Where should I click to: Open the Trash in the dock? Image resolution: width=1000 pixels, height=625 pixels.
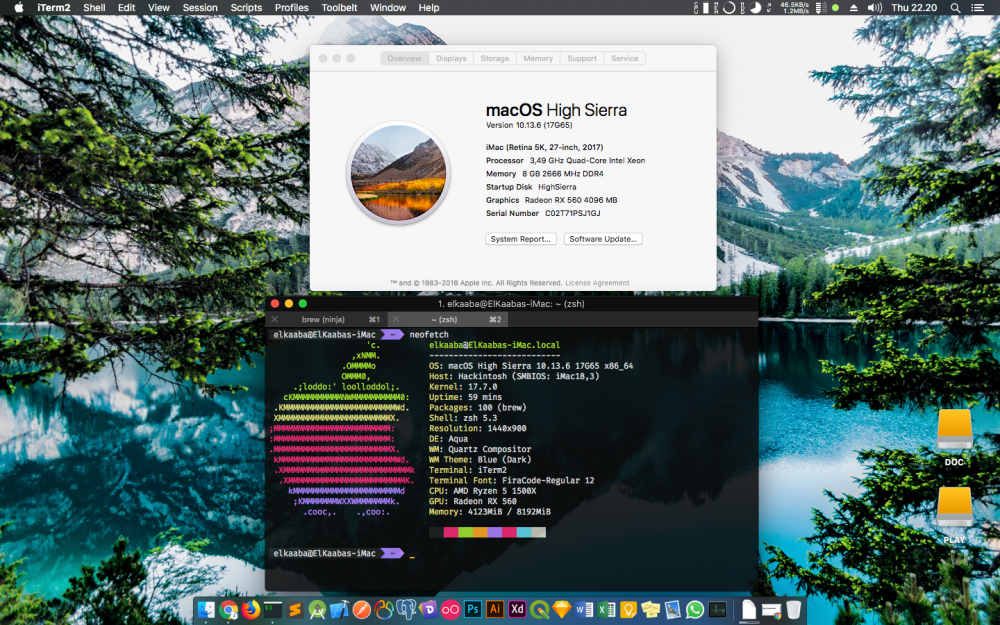pyautogui.click(x=793, y=610)
